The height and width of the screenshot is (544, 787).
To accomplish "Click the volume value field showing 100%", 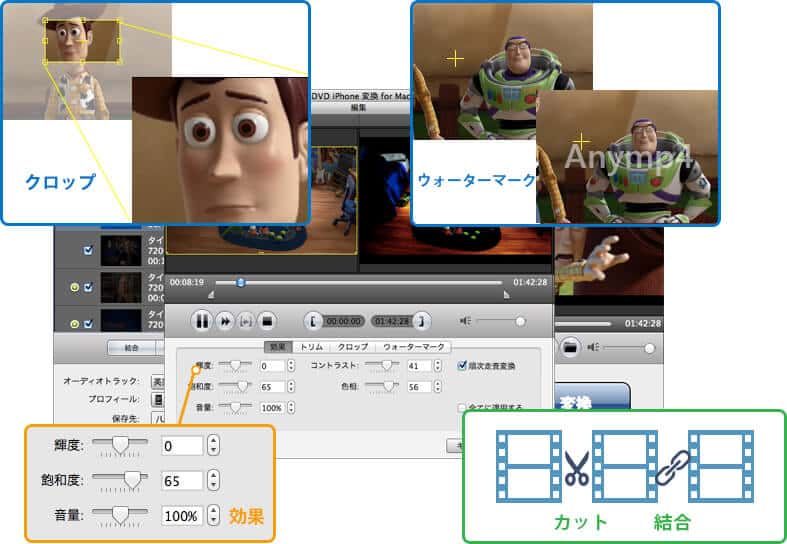I will point(272,408).
